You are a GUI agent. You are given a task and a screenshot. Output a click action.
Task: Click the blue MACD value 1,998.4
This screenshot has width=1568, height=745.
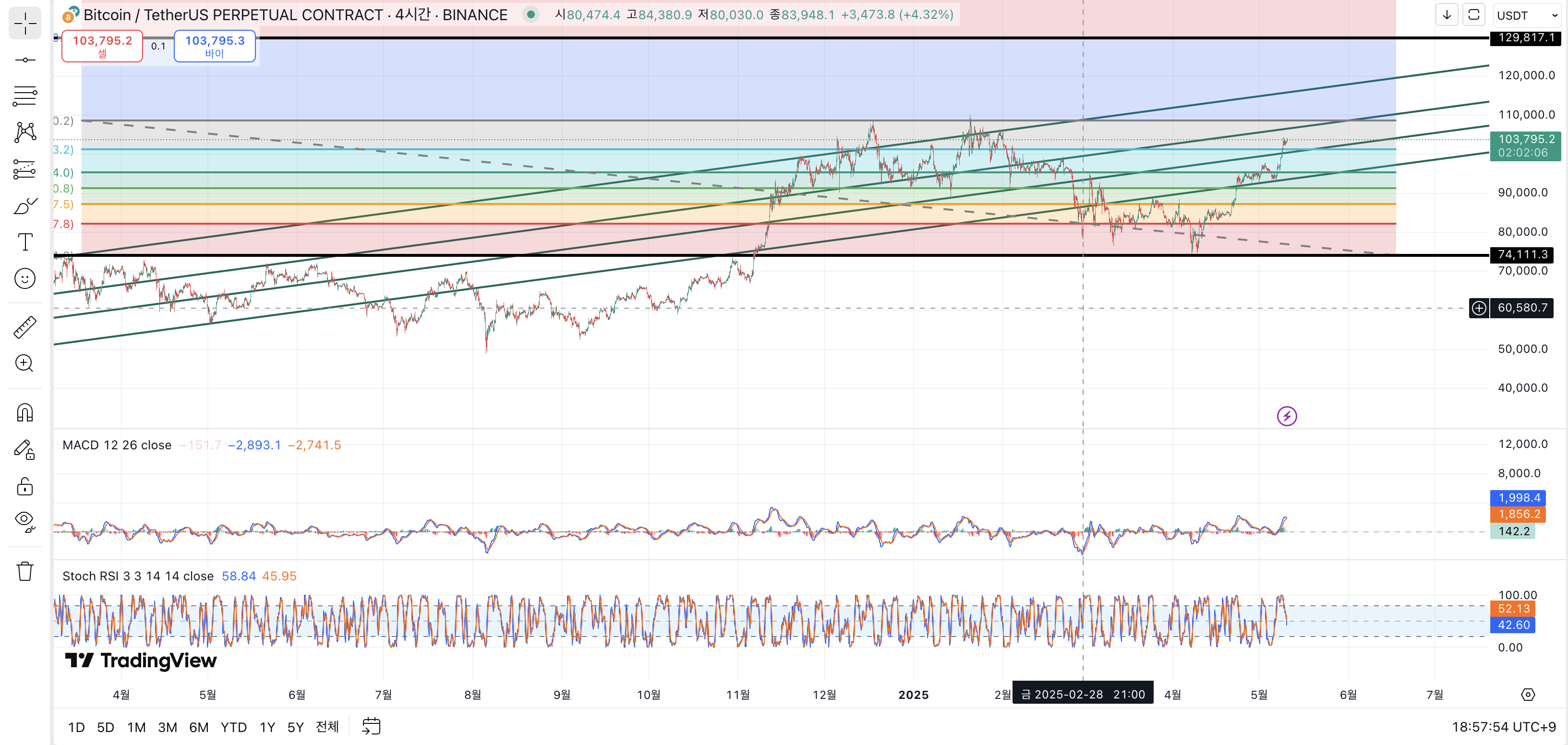point(1519,497)
